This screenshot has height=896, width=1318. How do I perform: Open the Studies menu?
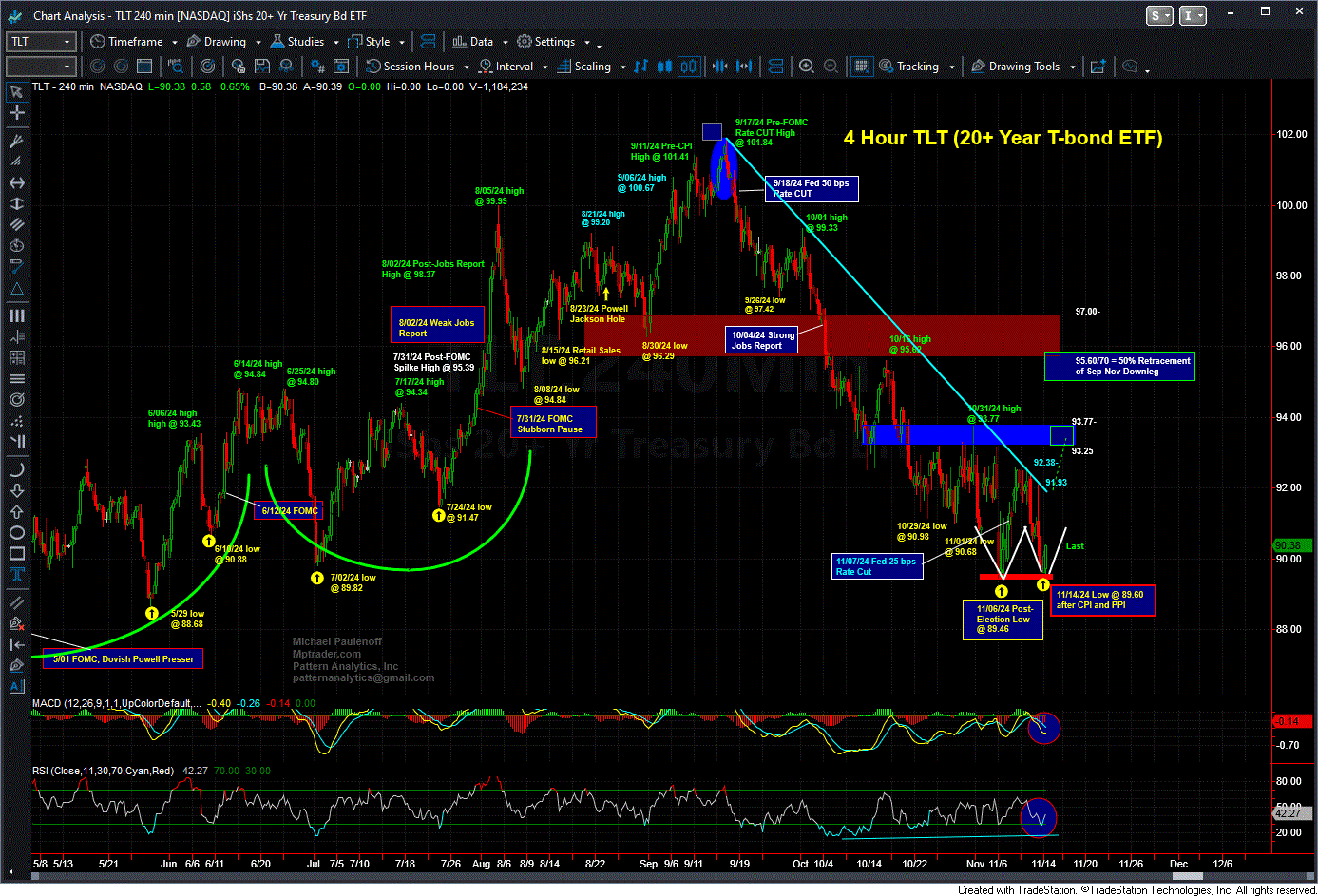tap(304, 42)
